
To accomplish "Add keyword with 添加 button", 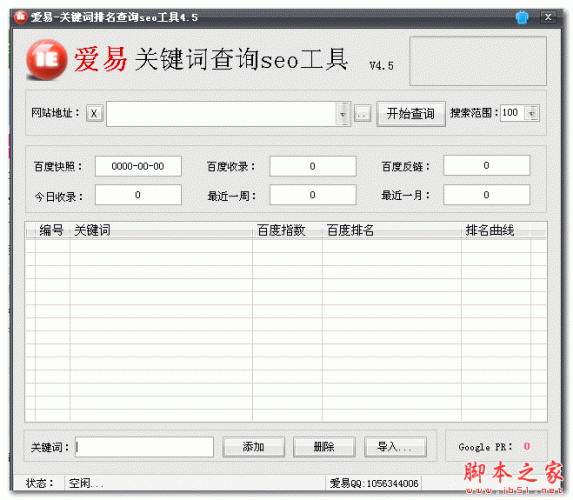I will click(x=254, y=447).
